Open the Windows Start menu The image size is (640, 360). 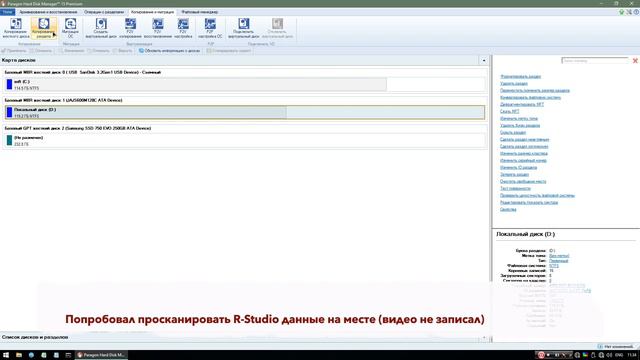click(x=6, y=355)
